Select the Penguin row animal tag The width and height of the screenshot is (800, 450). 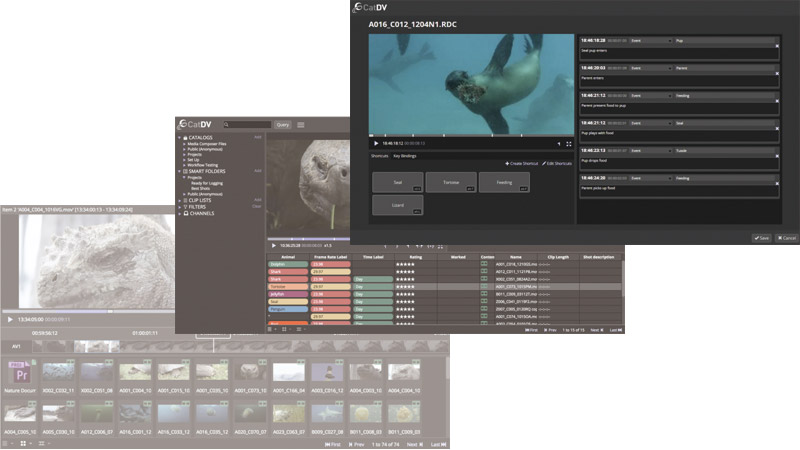[x=288, y=309]
